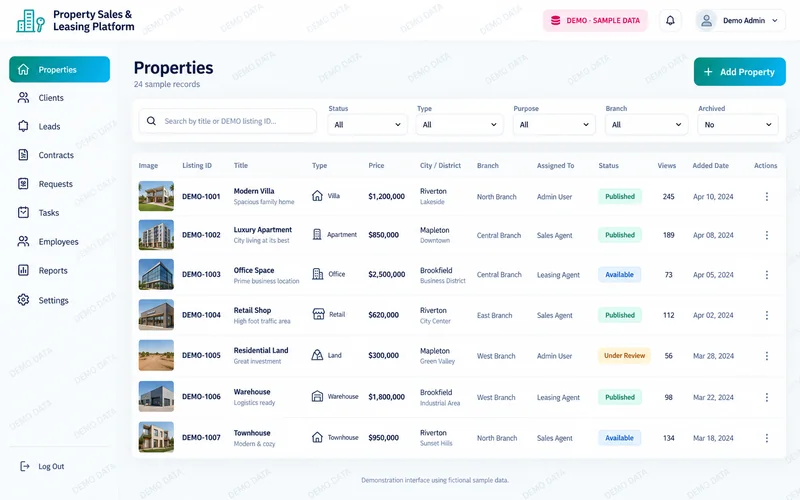
Task: Click the Price column header
Action: [x=377, y=165]
